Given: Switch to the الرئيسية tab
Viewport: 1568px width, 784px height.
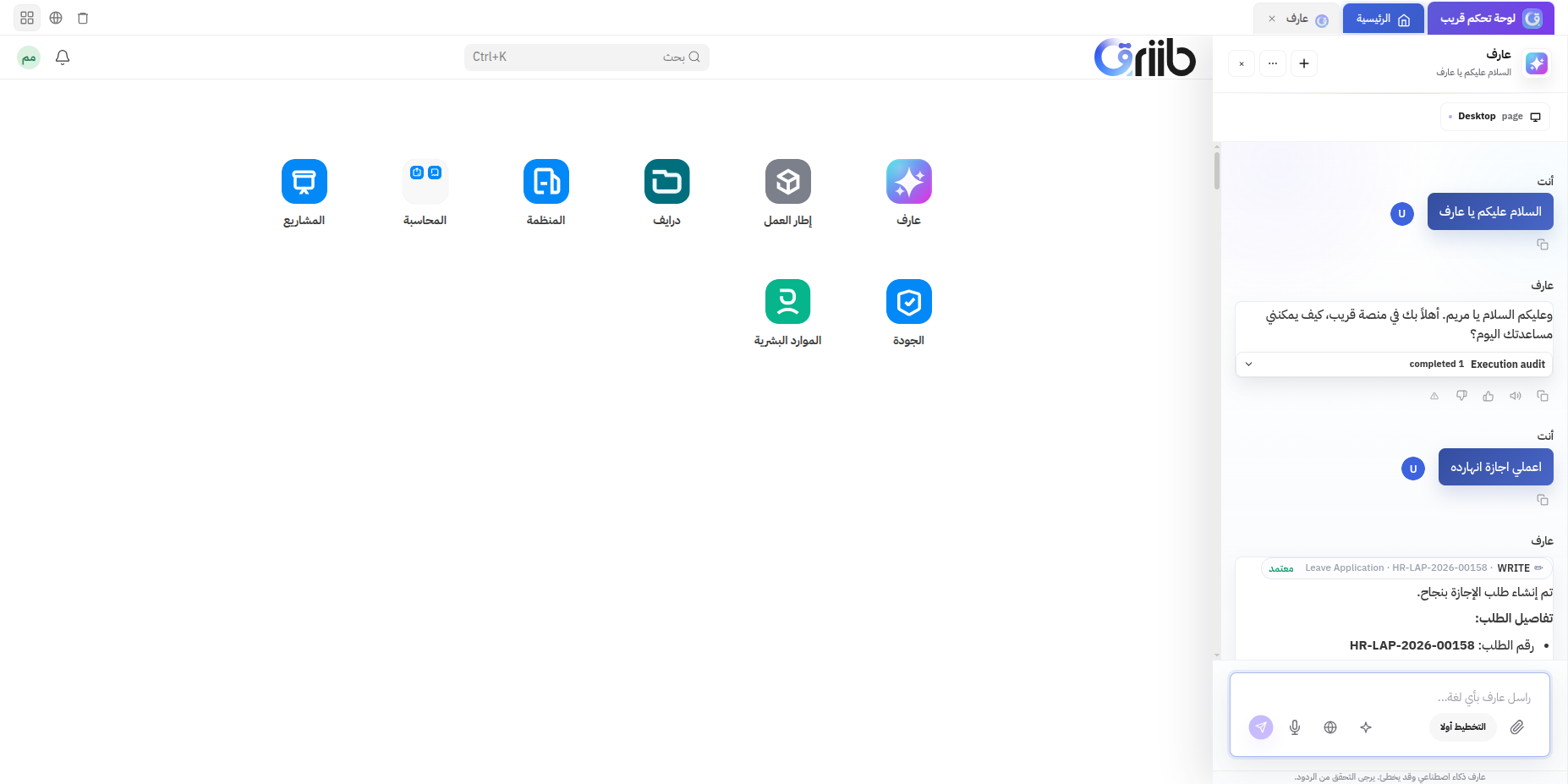Looking at the screenshot, I should tap(1384, 19).
